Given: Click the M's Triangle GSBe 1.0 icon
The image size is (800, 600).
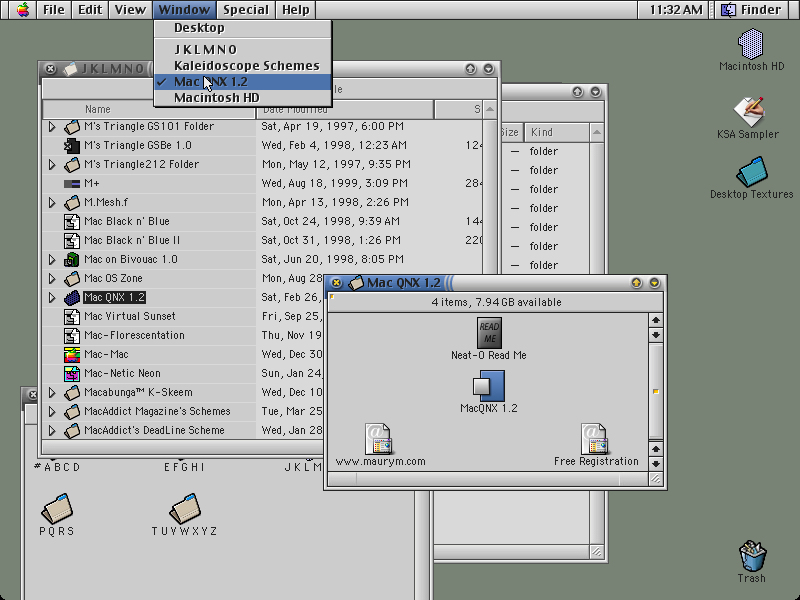Looking at the screenshot, I should [x=72, y=146].
